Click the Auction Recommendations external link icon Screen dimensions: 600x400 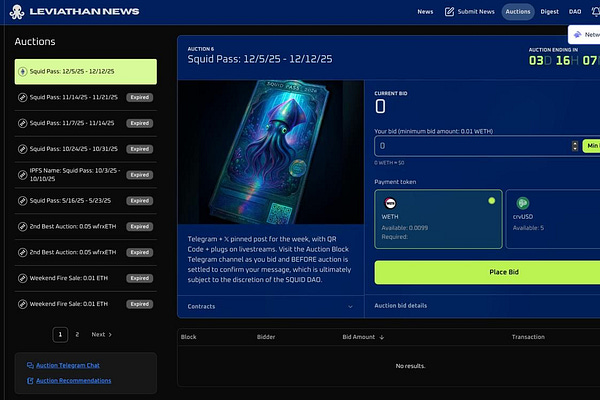30,381
